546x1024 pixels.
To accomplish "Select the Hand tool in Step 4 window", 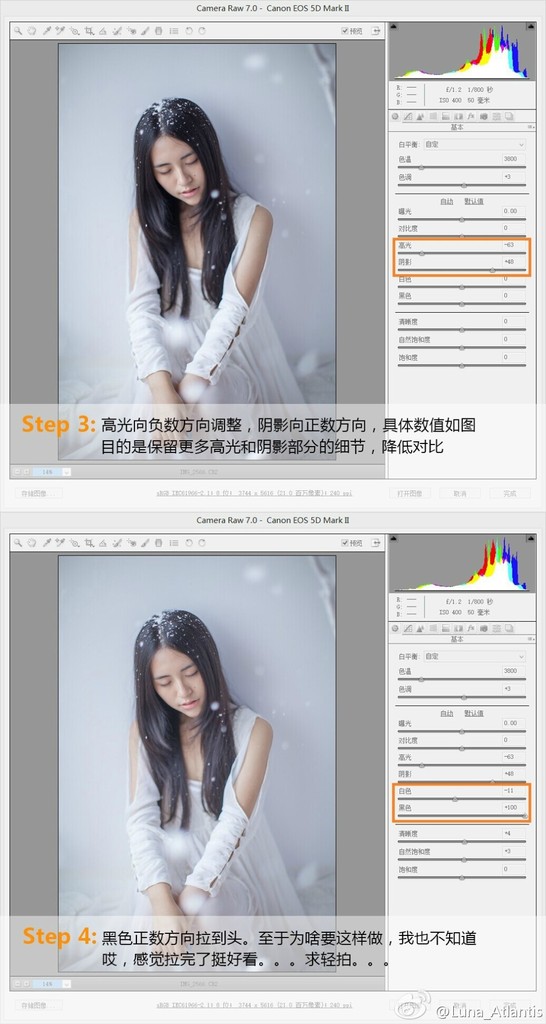I will [x=31, y=543].
